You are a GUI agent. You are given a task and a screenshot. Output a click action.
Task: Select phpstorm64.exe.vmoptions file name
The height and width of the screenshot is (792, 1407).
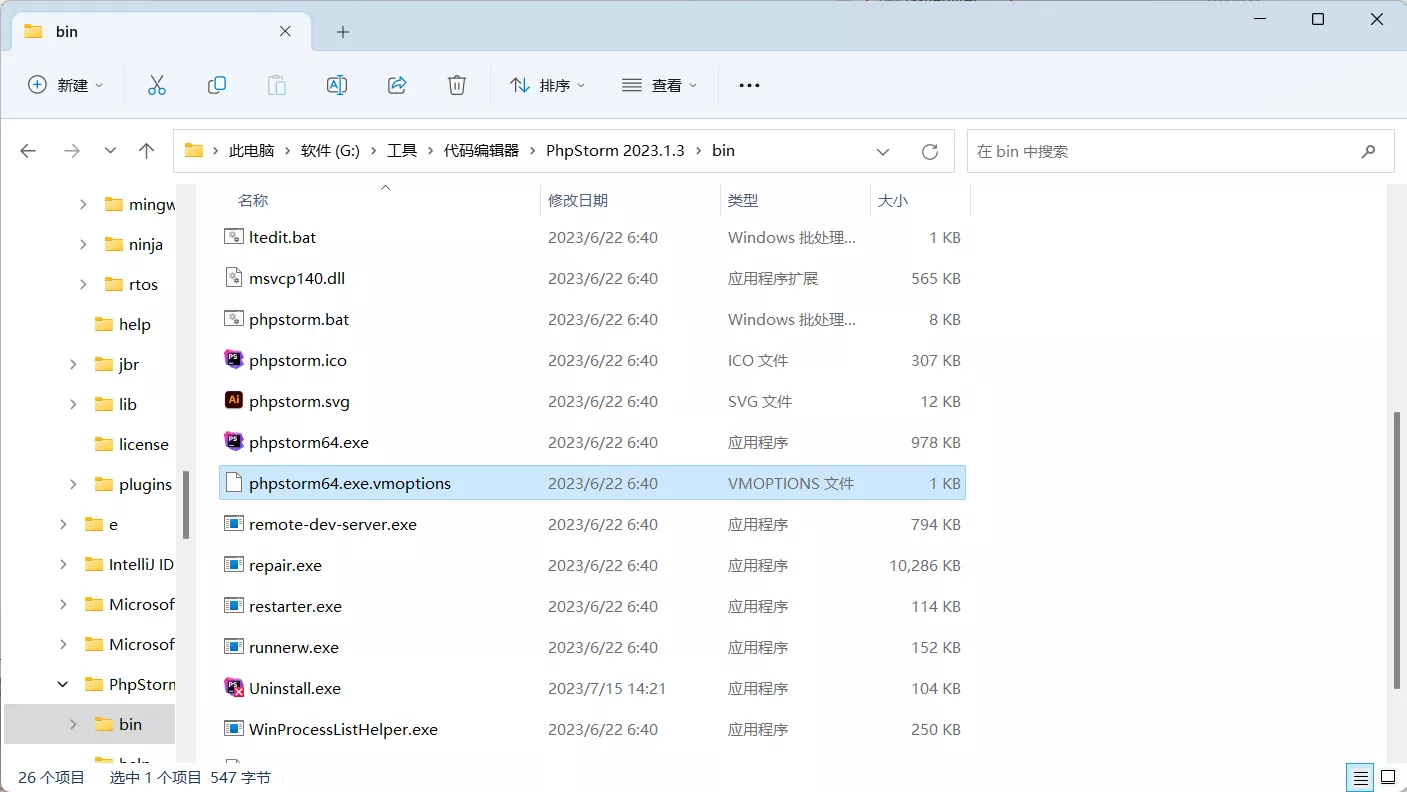(x=350, y=483)
